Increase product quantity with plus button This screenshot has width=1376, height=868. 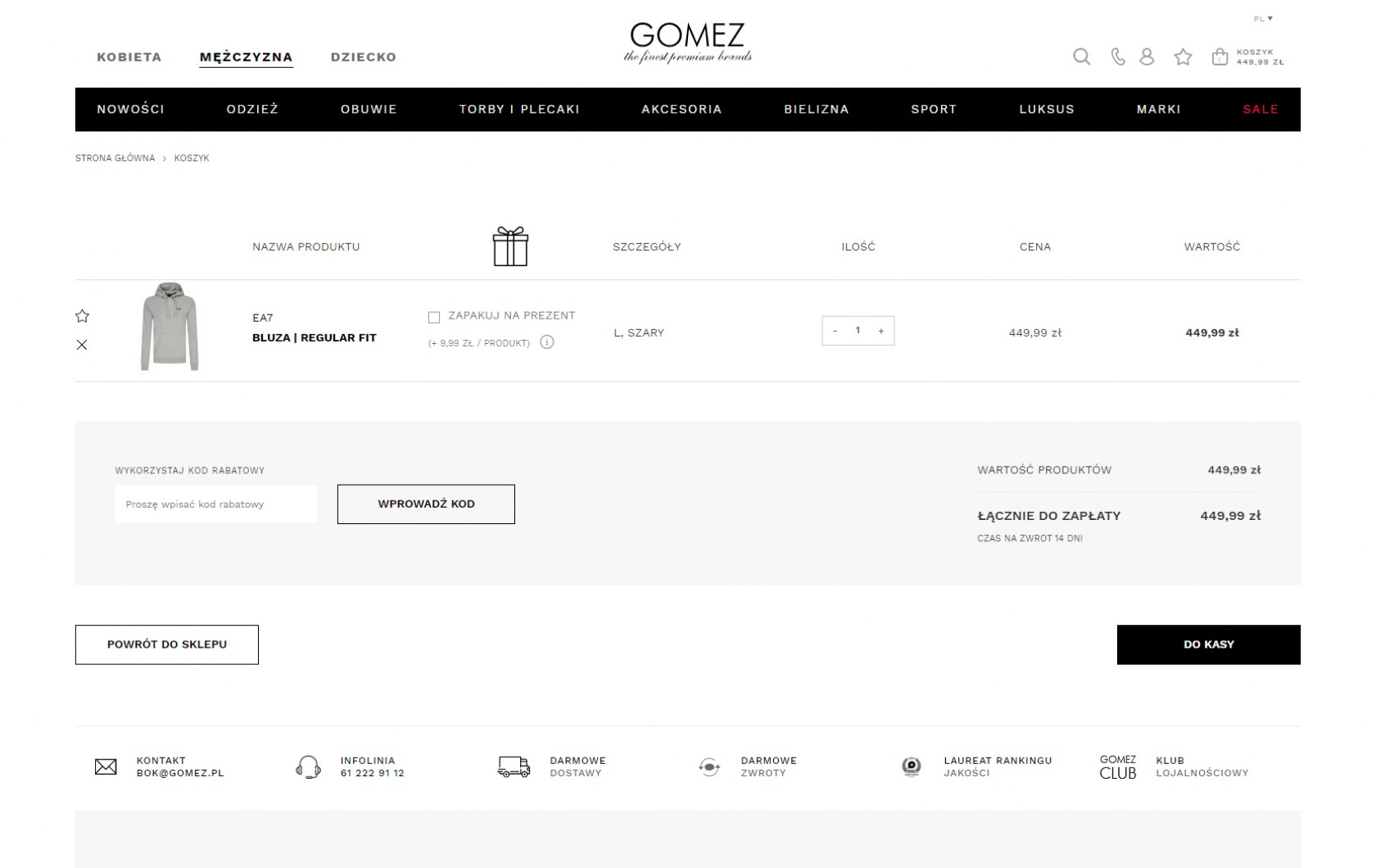tap(881, 331)
